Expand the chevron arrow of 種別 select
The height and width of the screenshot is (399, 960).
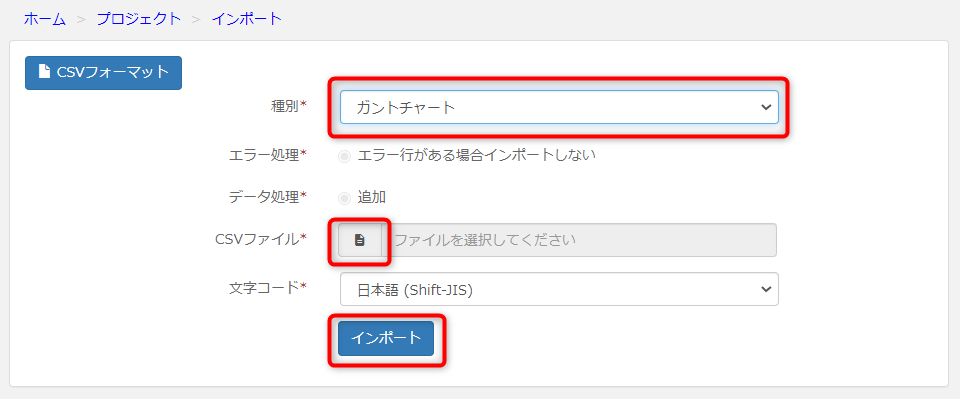pos(765,107)
